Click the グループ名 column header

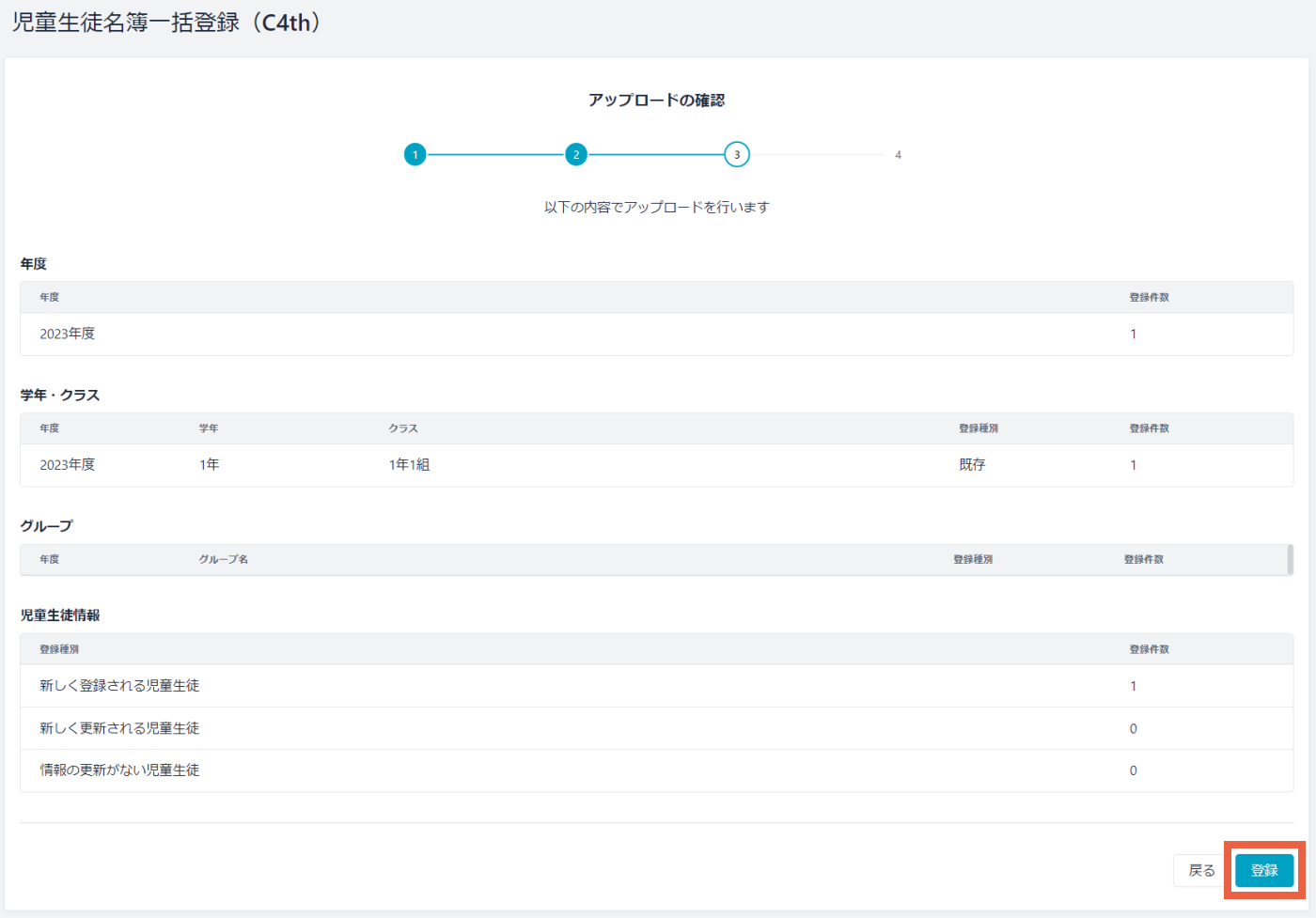224,559
